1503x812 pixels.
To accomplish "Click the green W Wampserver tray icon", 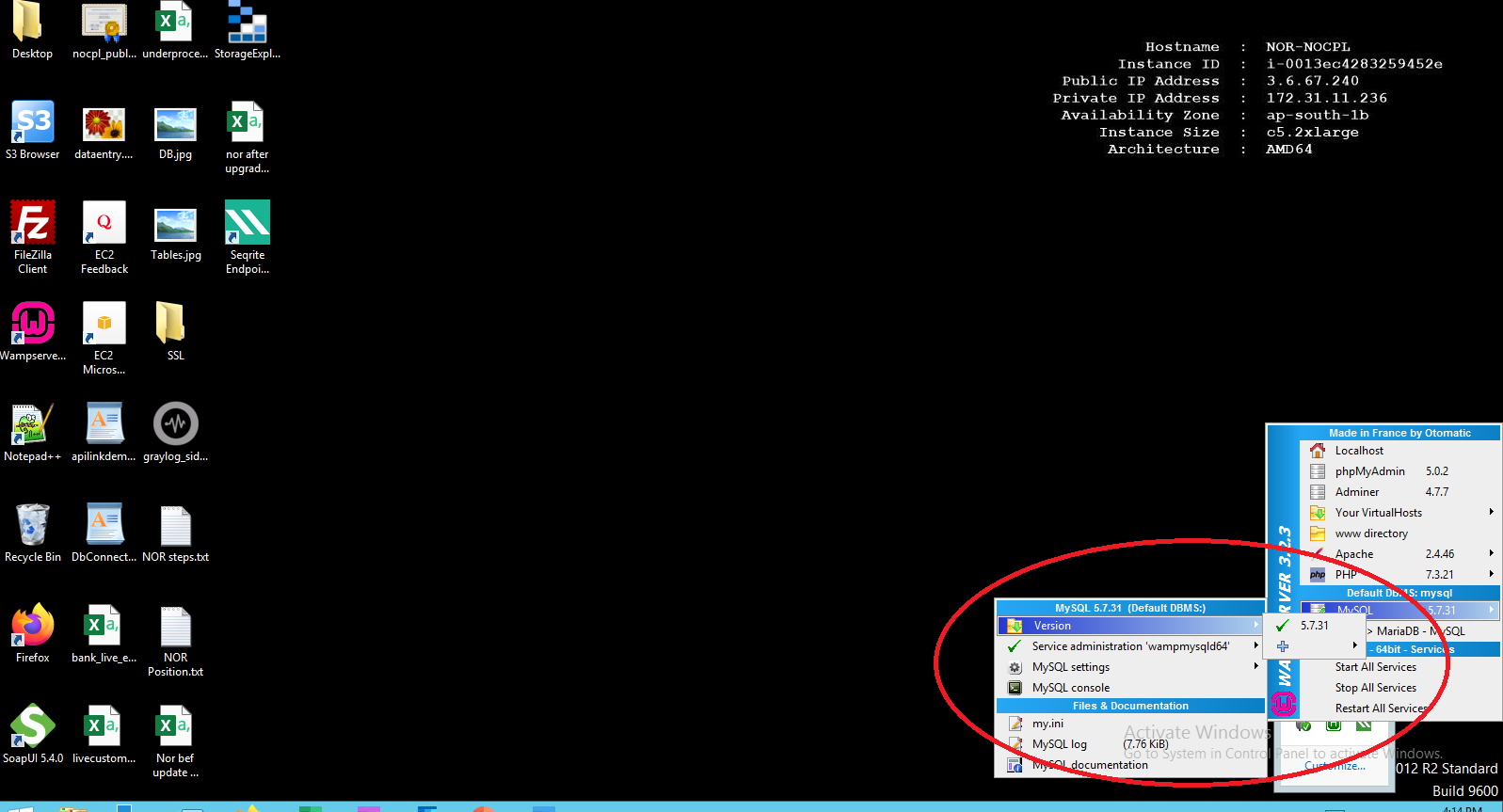I will 1334,725.
